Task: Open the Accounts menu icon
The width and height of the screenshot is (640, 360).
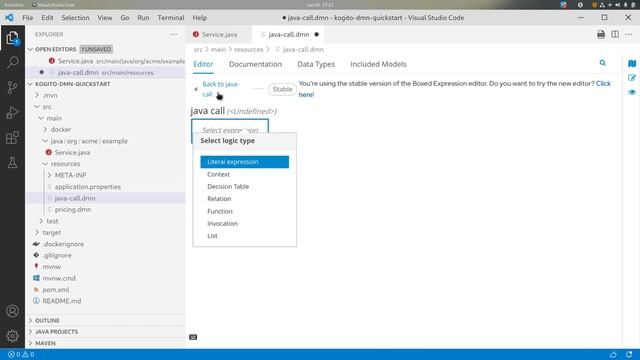Action: tap(12, 311)
